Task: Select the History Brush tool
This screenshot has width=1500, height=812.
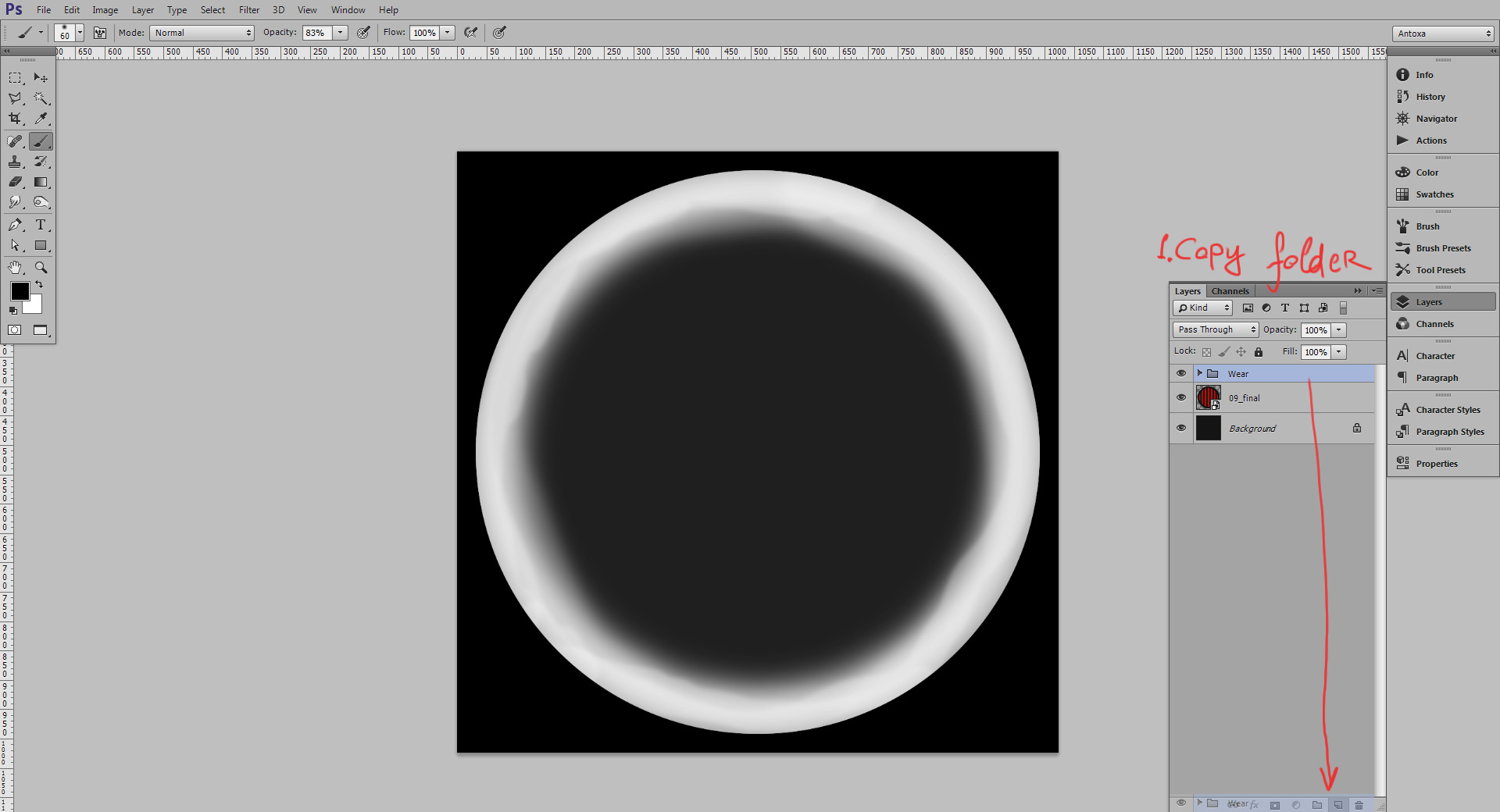Action: point(41,162)
